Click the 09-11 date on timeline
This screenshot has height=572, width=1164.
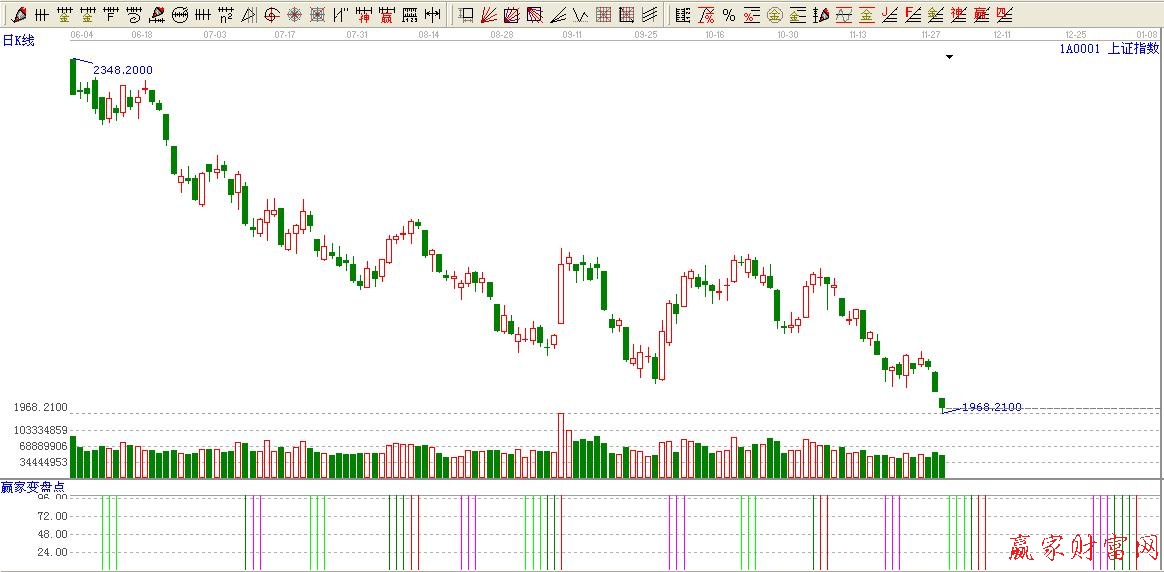[x=572, y=34]
